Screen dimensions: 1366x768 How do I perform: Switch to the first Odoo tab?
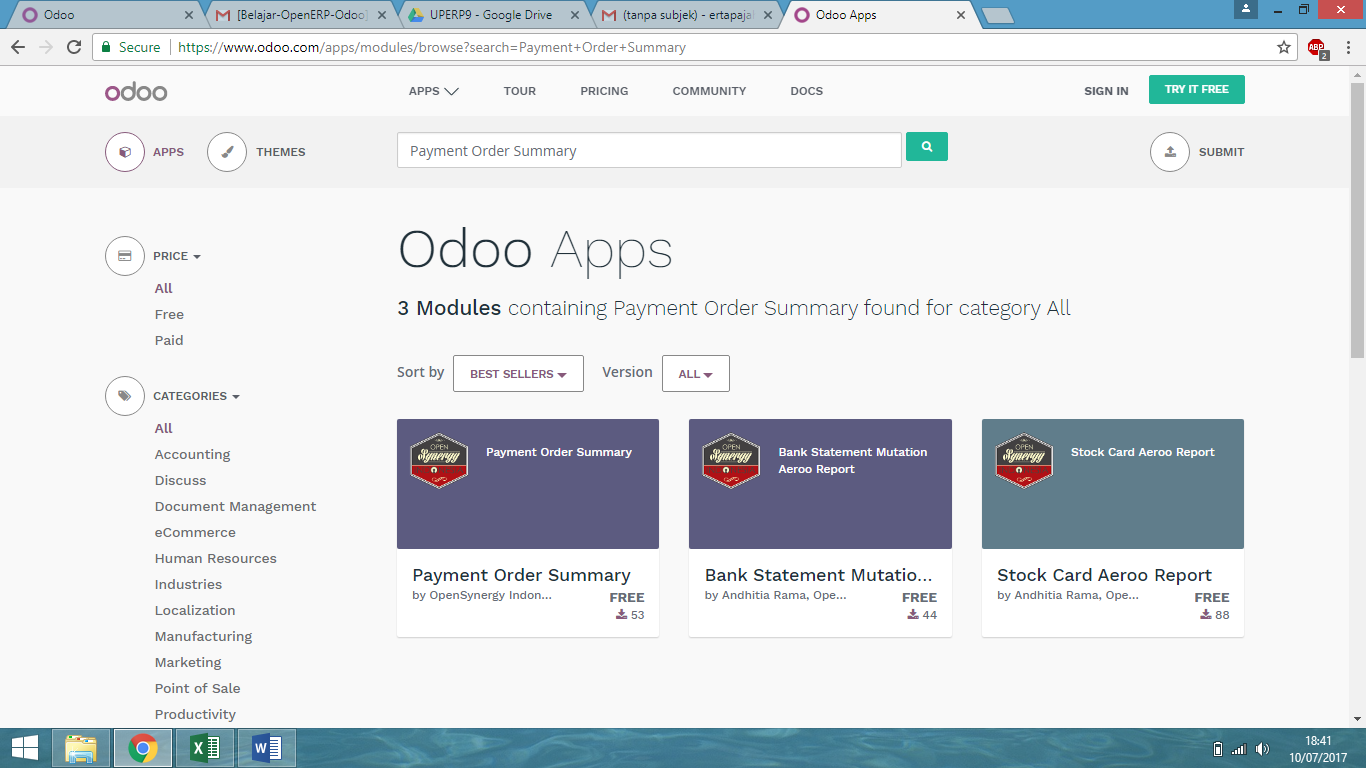coord(103,15)
